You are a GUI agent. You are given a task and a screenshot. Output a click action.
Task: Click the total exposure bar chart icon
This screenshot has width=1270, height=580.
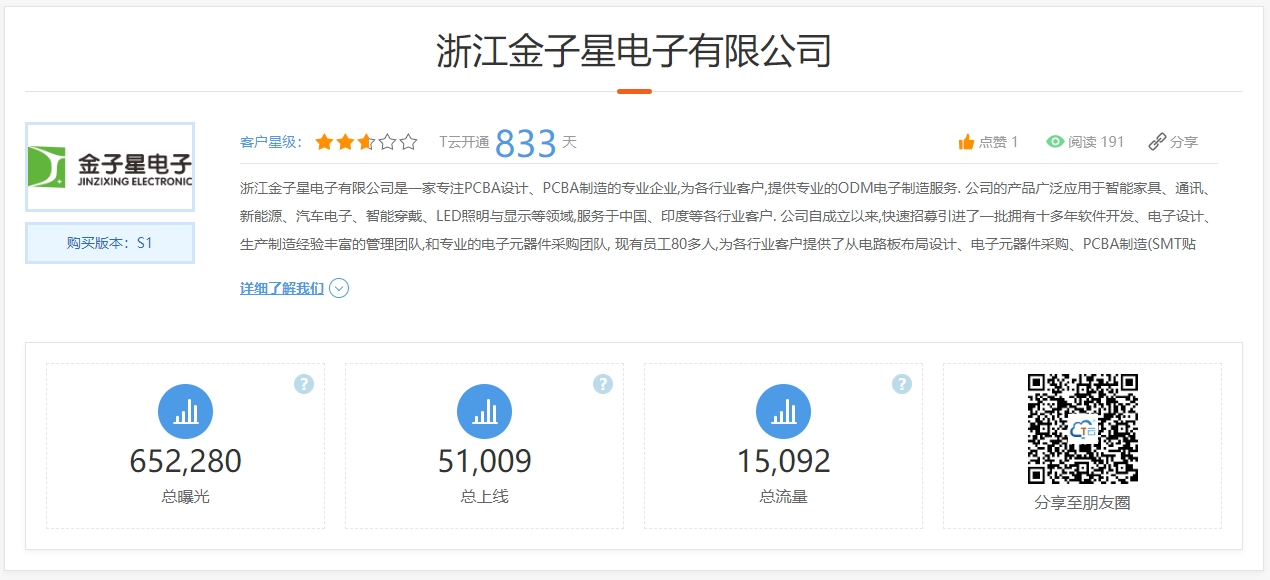185,411
